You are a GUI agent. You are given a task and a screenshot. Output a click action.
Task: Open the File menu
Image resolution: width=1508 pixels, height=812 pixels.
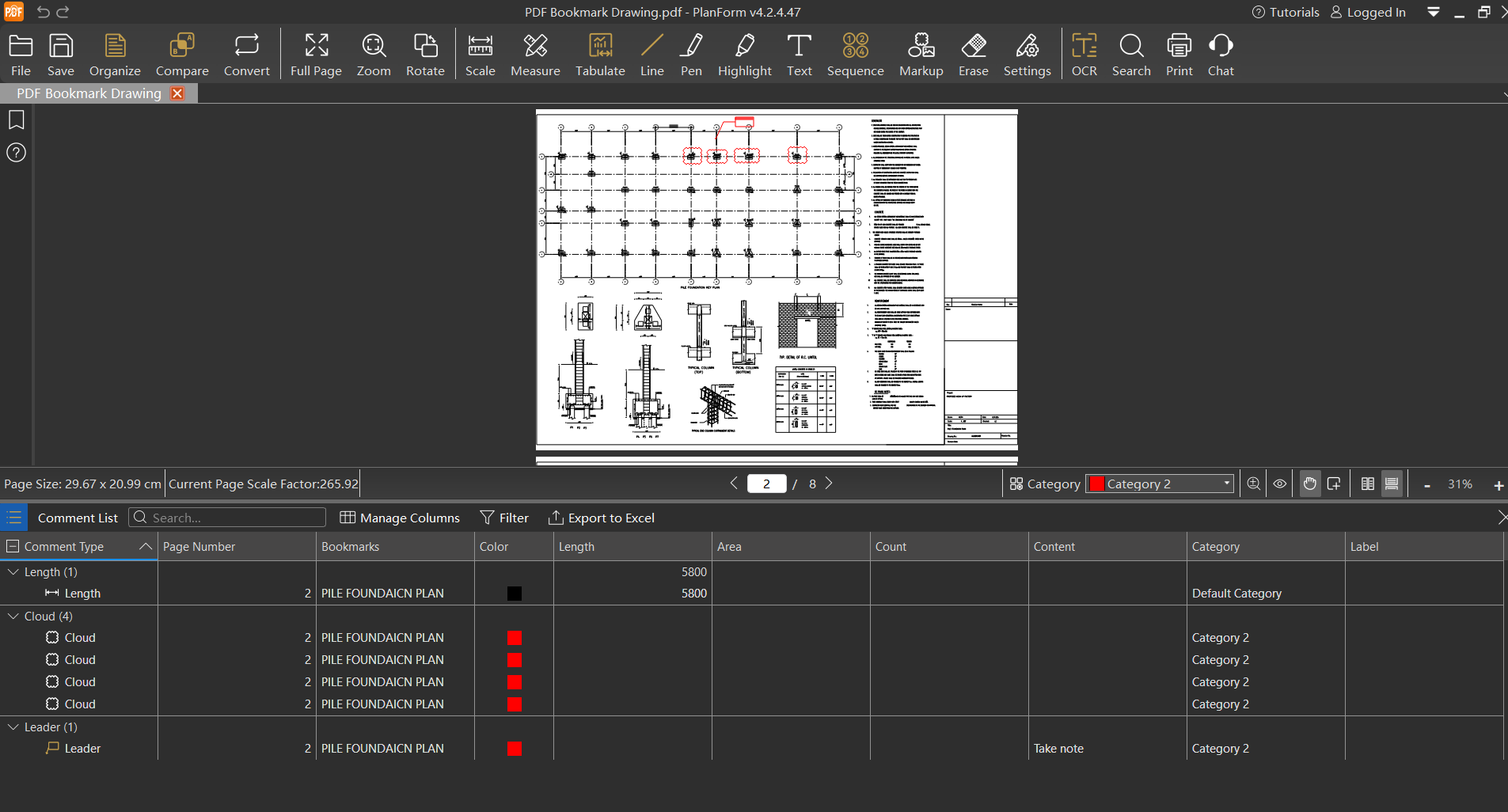coord(21,55)
